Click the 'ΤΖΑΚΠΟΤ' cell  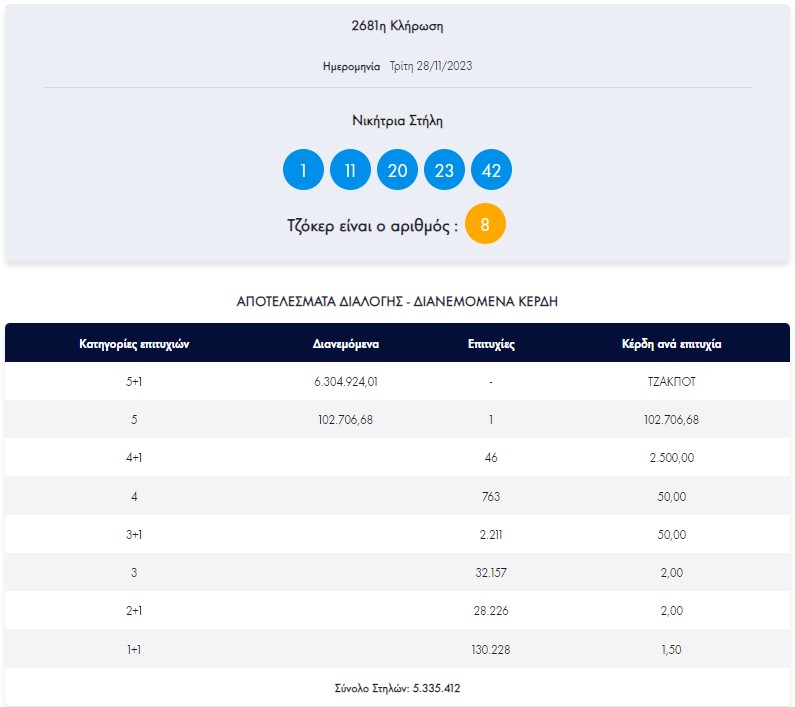(x=672, y=382)
